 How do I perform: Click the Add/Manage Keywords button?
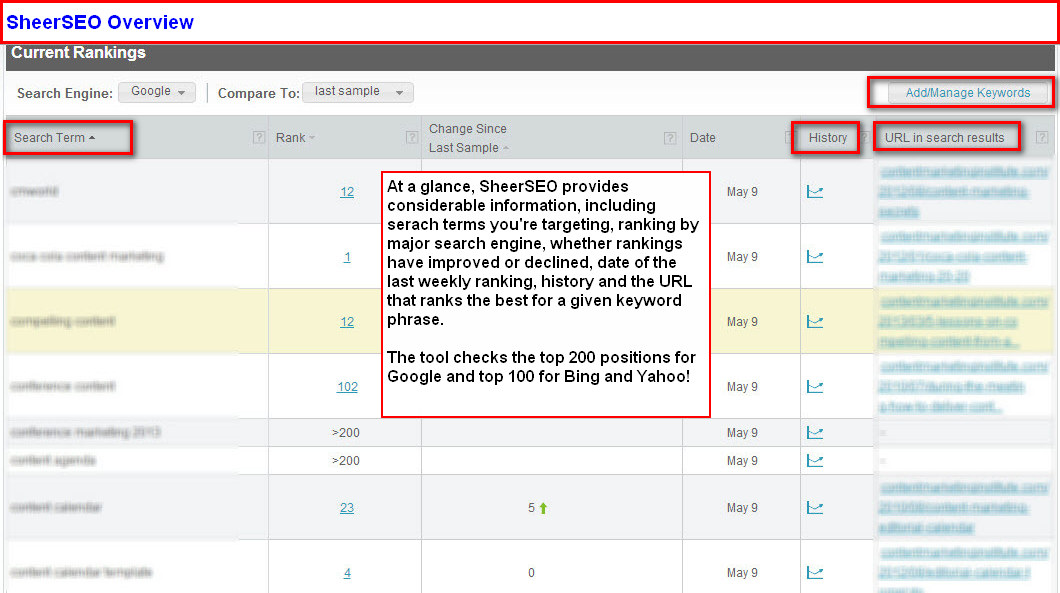[967, 93]
